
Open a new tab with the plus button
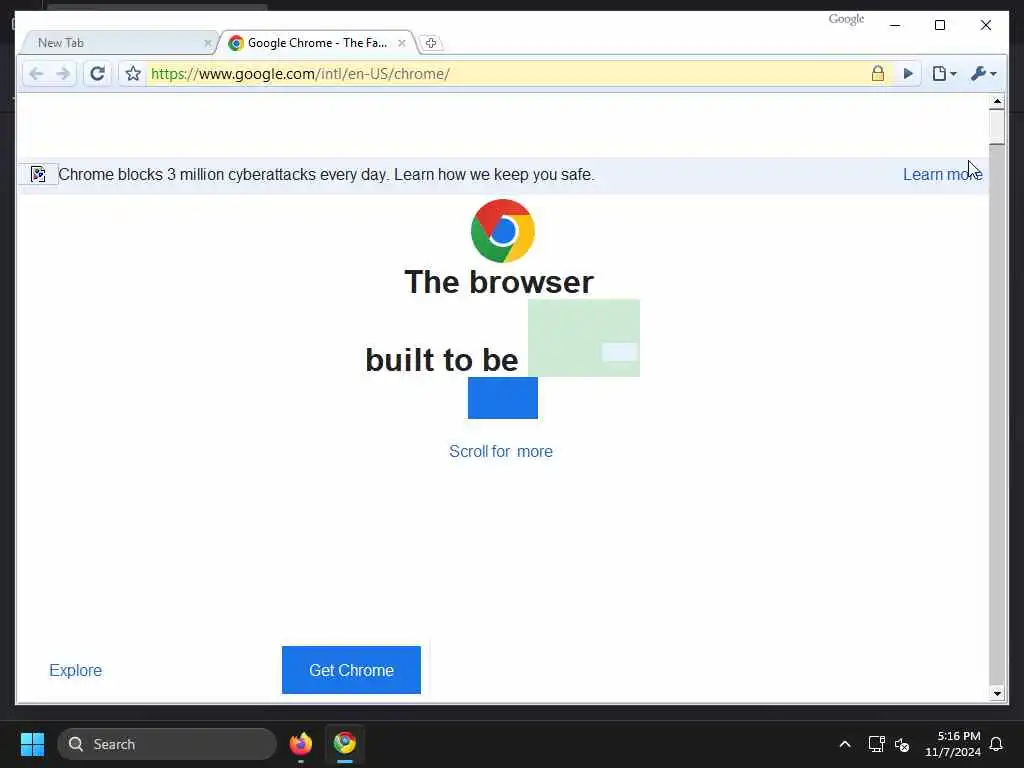(430, 43)
